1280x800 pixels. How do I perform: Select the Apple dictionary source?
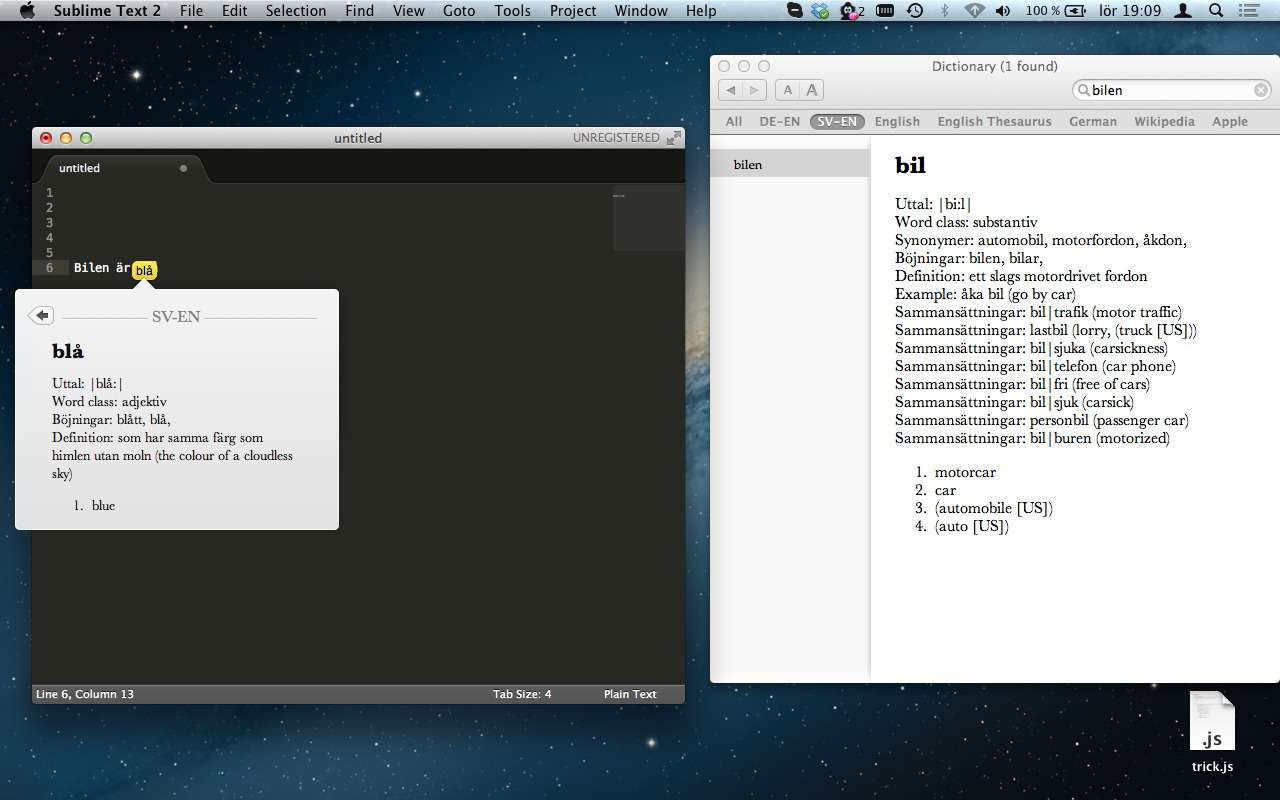pos(1230,121)
